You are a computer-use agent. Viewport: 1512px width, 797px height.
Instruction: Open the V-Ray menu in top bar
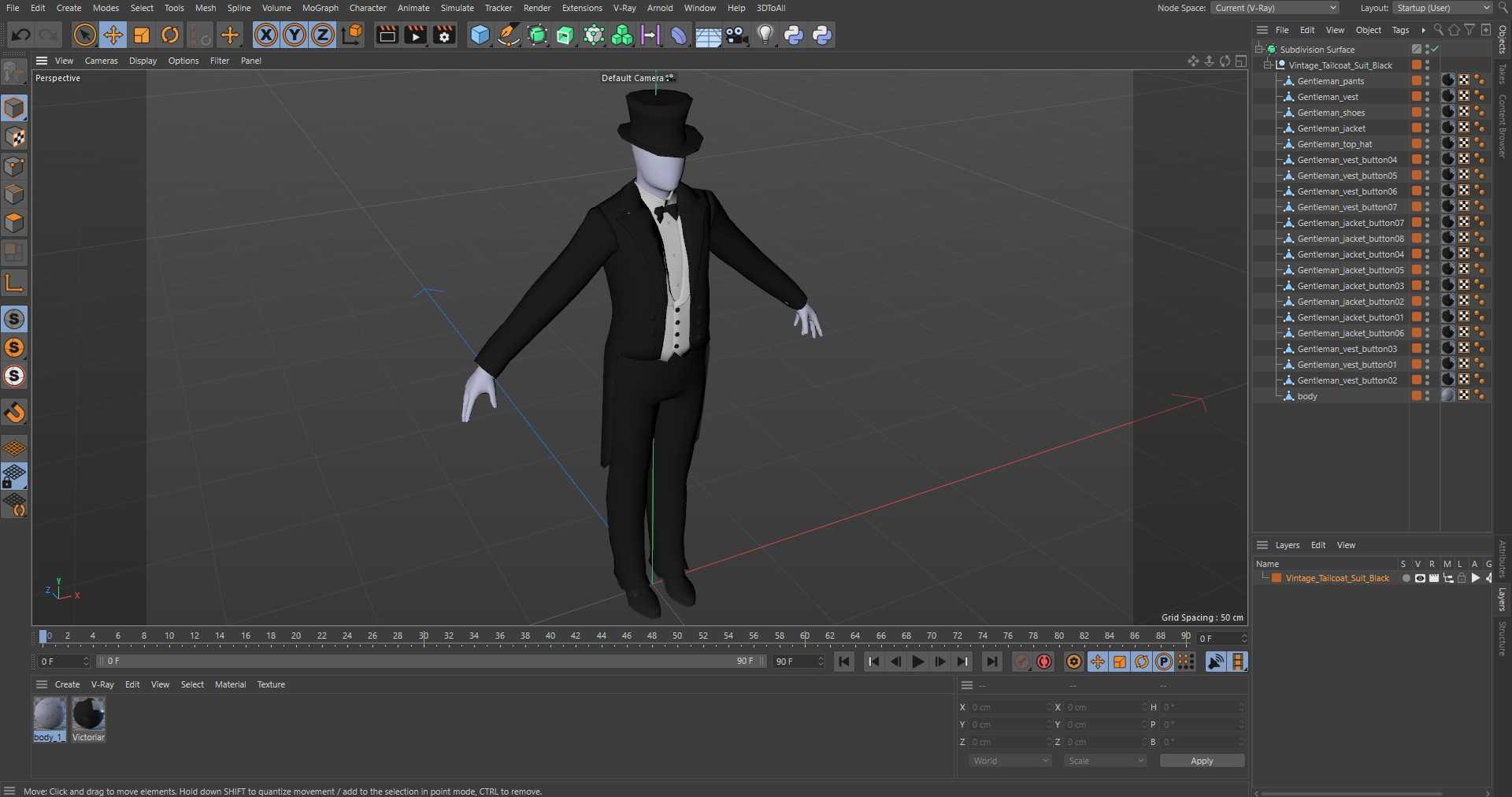point(624,8)
